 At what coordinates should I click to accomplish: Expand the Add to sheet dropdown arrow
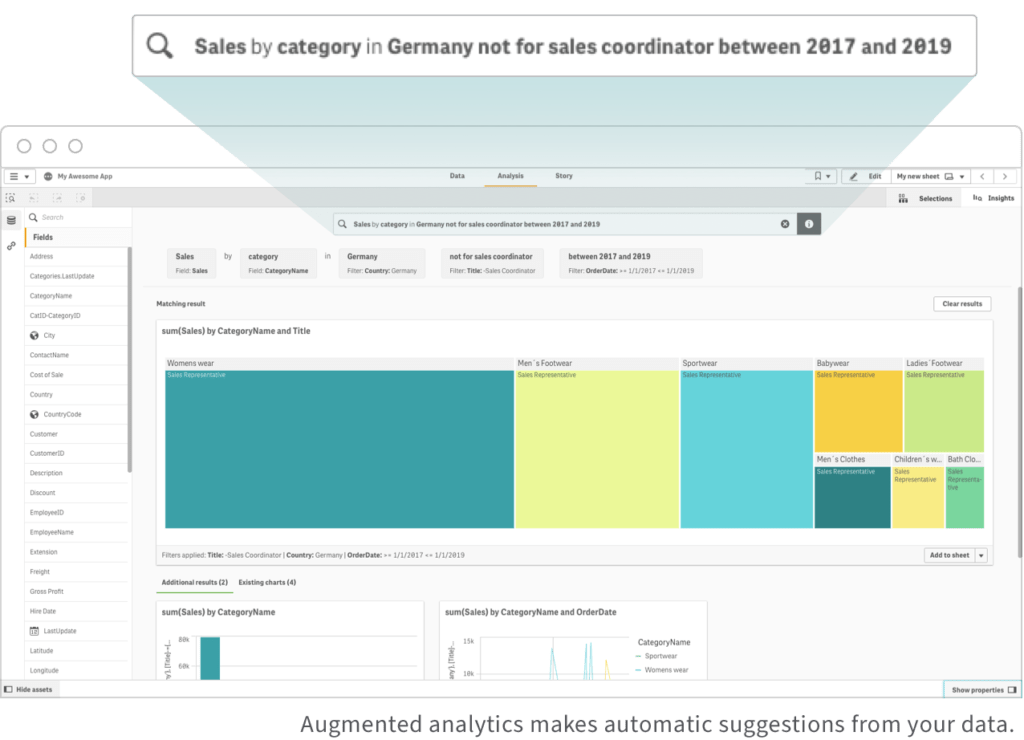982,556
